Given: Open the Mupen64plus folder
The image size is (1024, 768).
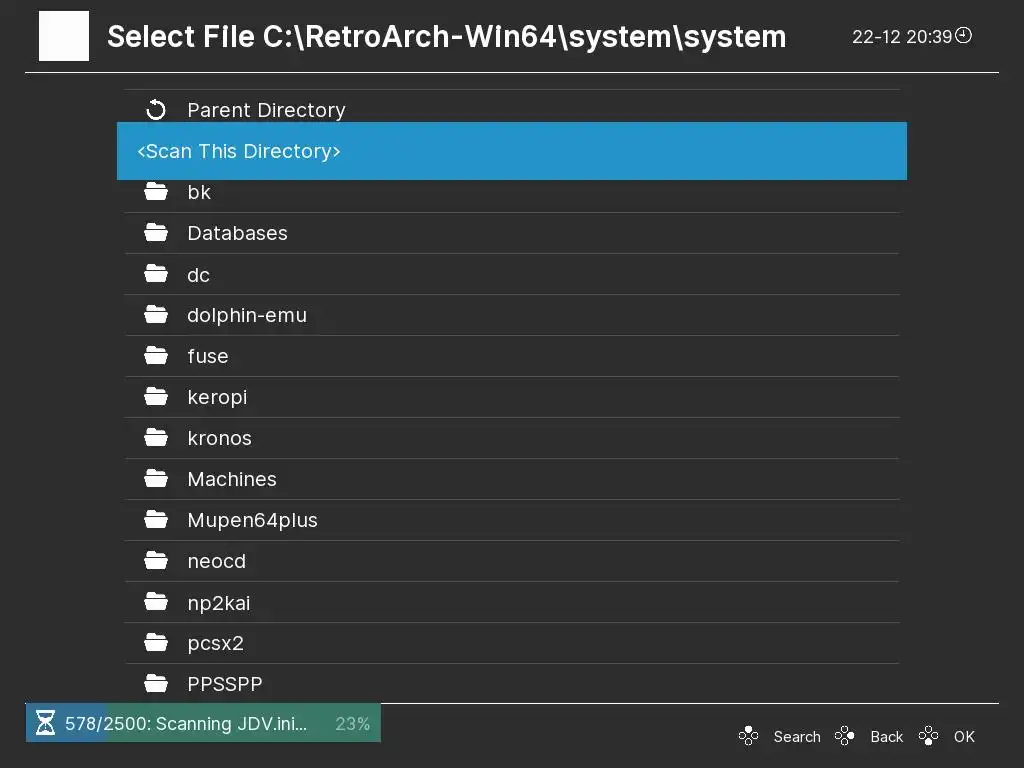Looking at the screenshot, I should click(252, 520).
